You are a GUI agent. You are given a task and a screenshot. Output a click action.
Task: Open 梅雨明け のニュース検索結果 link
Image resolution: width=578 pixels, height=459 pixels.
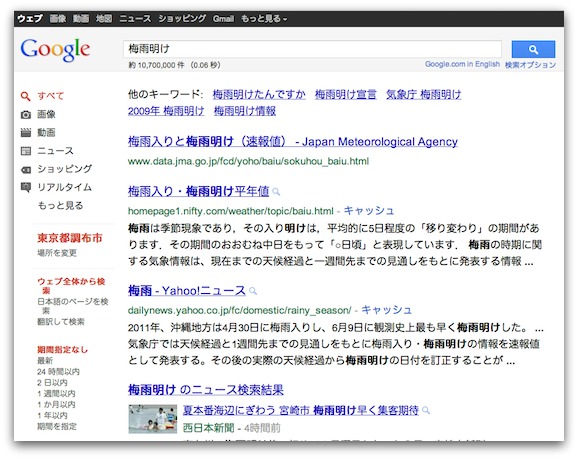click(x=206, y=390)
